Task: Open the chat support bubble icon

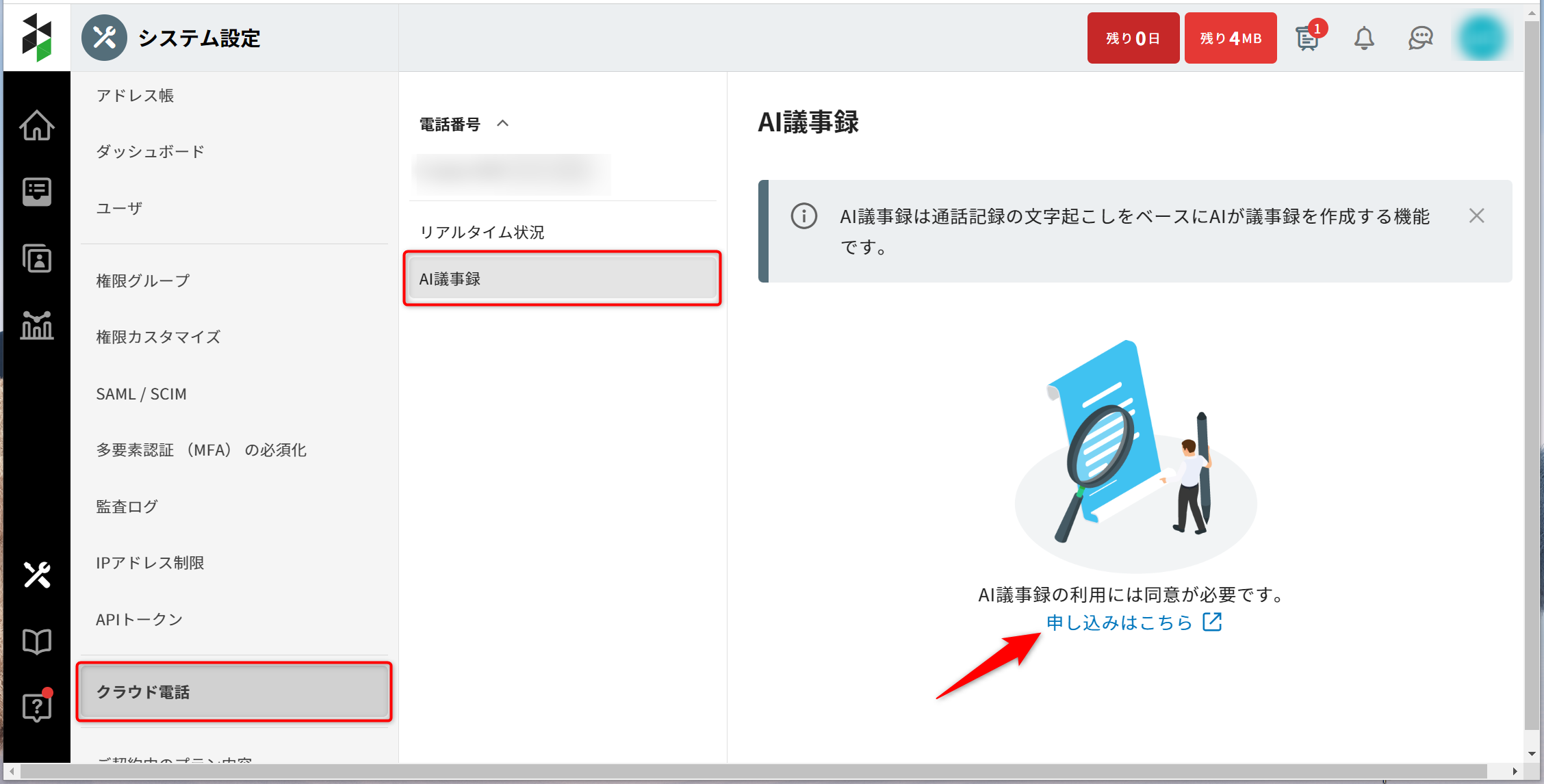Action: pos(1420,38)
